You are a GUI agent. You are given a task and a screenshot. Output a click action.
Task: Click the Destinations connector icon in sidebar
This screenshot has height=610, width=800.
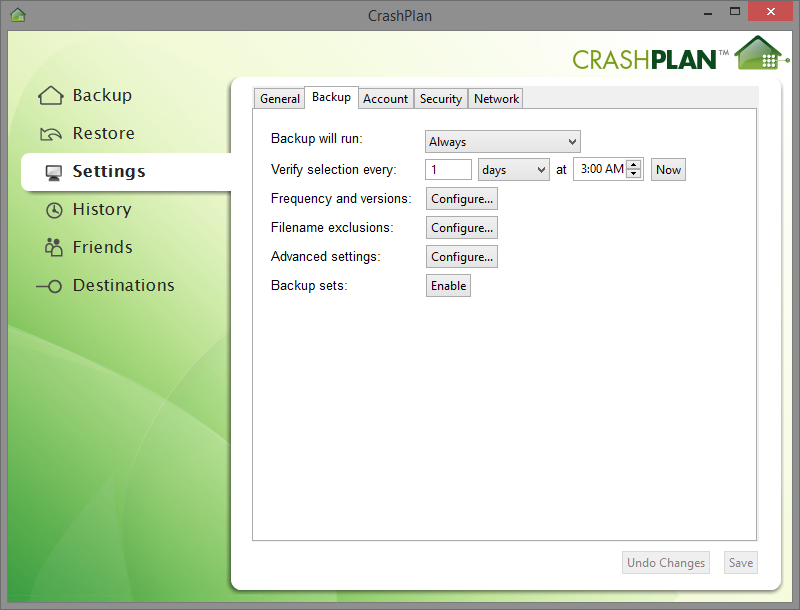pyautogui.click(x=49, y=286)
